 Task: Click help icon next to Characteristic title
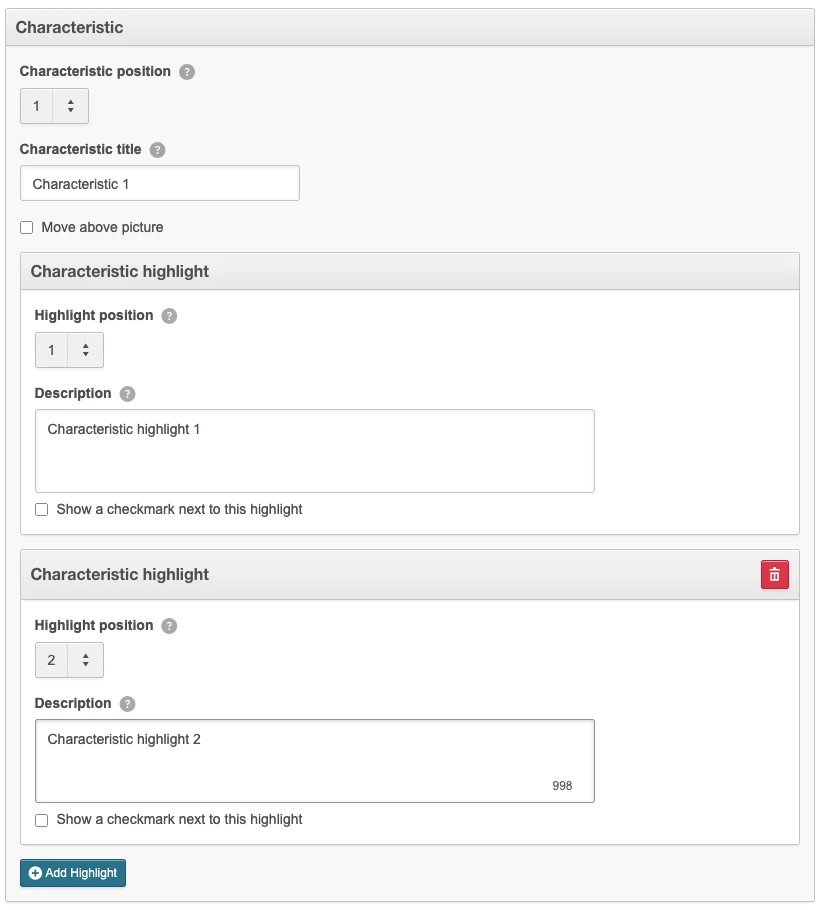coord(157,150)
